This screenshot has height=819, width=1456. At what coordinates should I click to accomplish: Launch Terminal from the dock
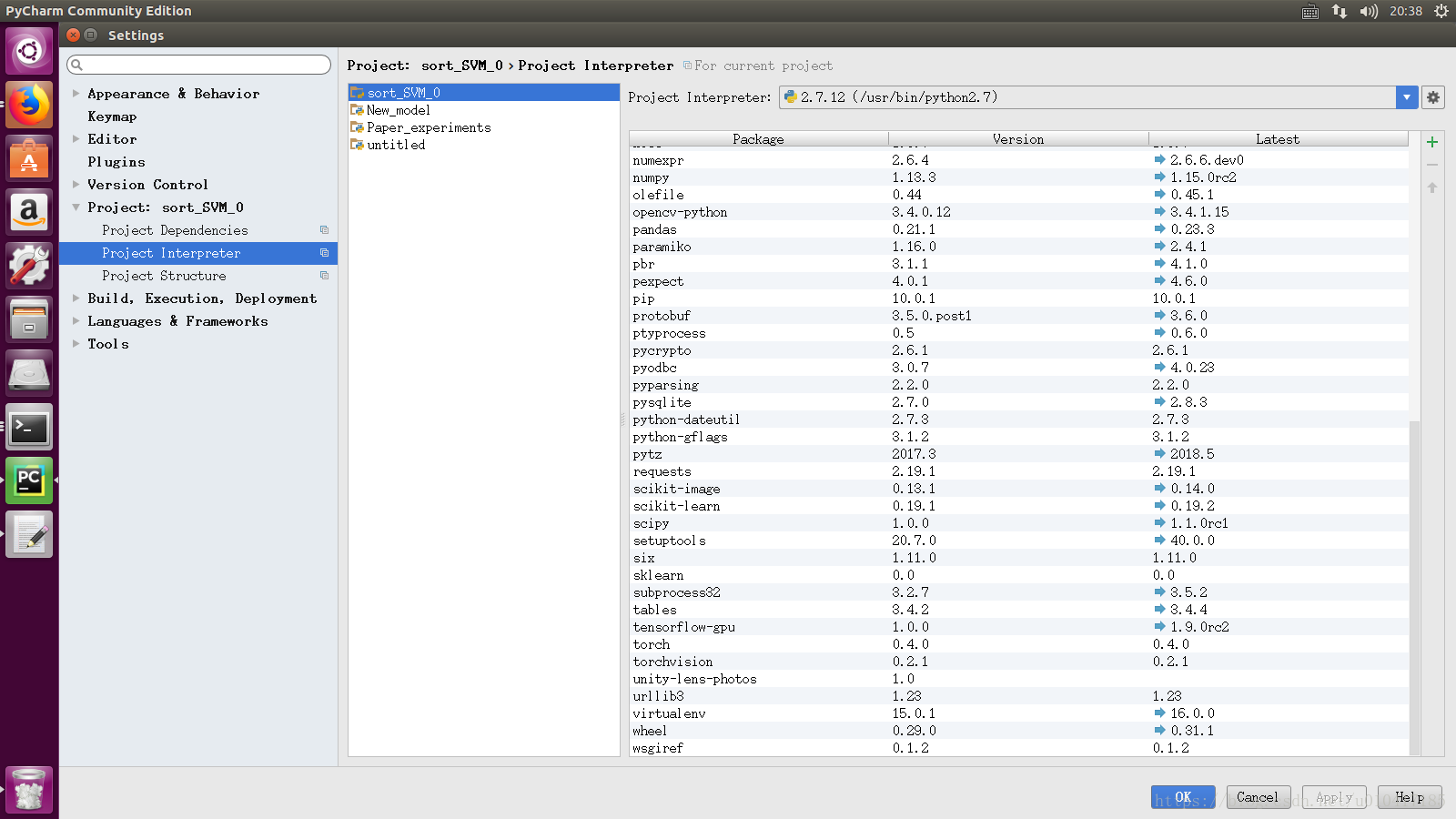pyautogui.click(x=29, y=427)
